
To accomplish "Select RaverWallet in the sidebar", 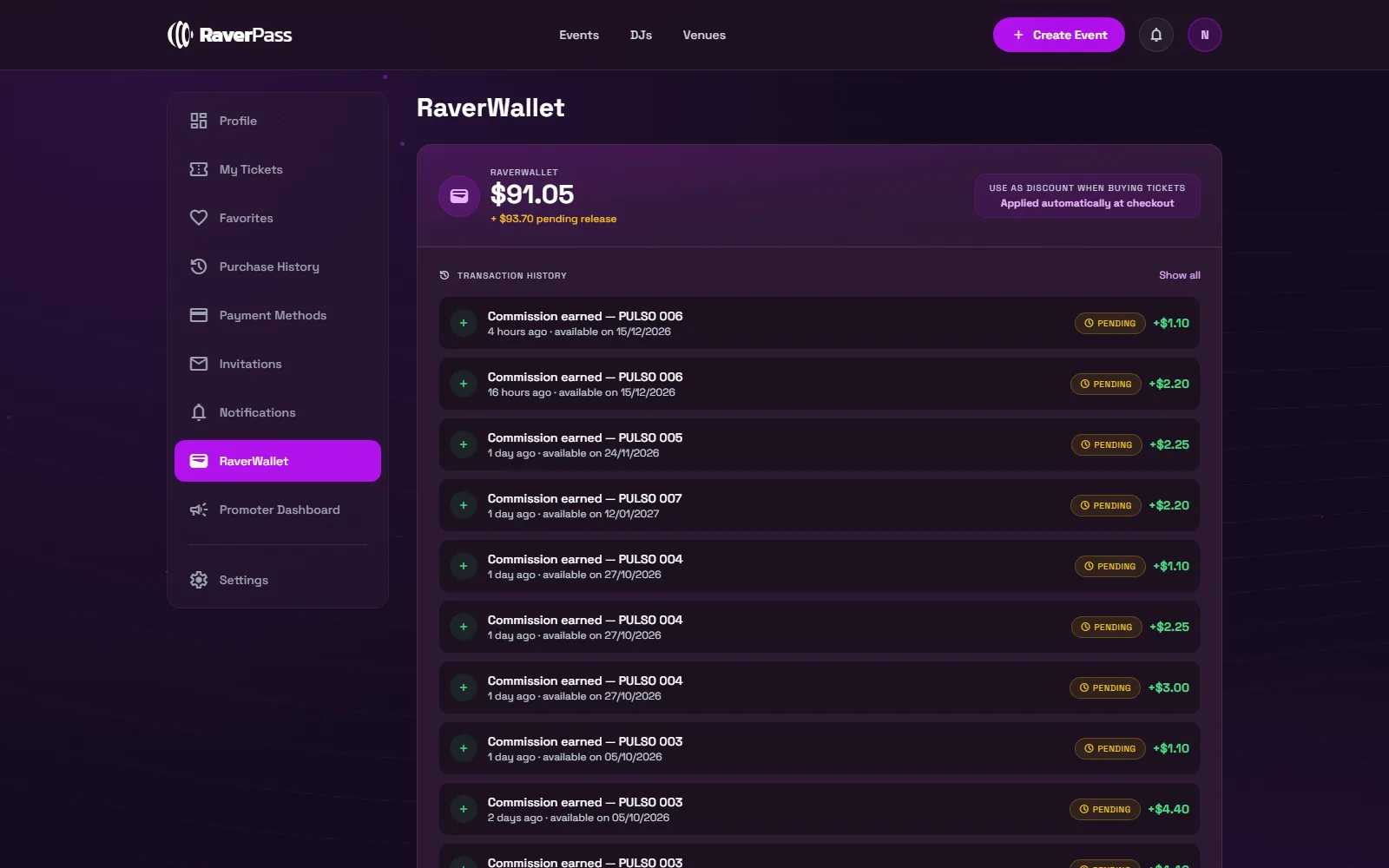I will pyautogui.click(x=278, y=461).
